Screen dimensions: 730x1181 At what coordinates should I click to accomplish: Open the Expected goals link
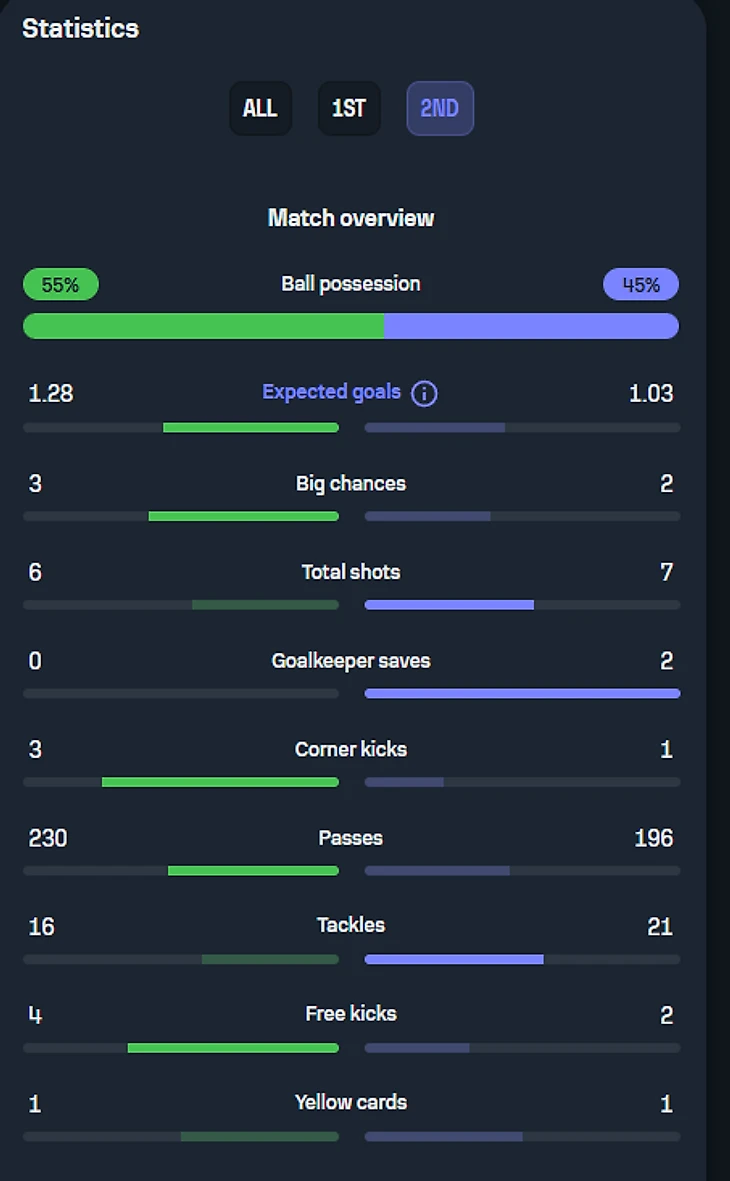[x=331, y=392]
